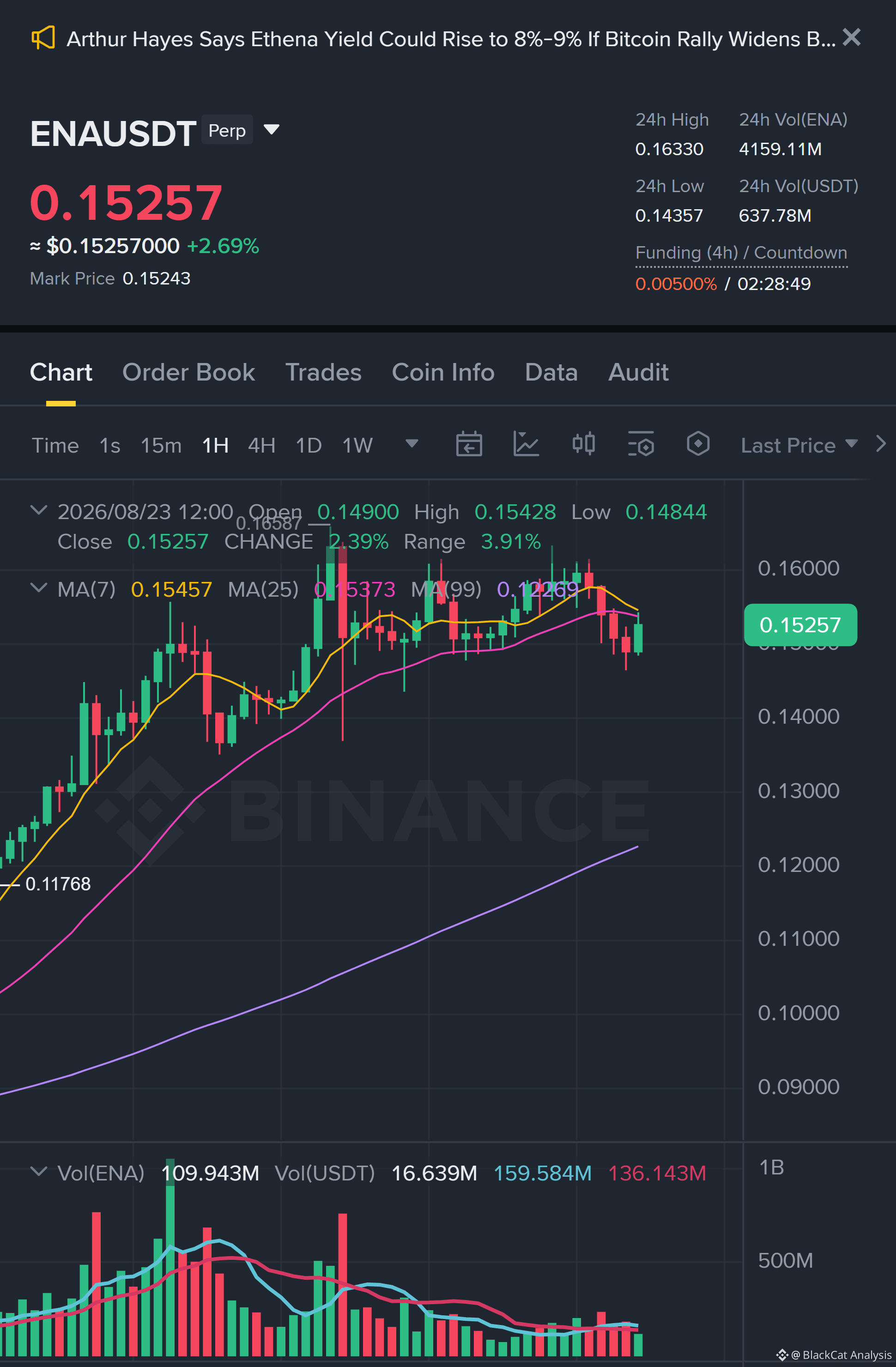This screenshot has width=896, height=1367.
Task: Open the Audit tab
Action: point(638,372)
